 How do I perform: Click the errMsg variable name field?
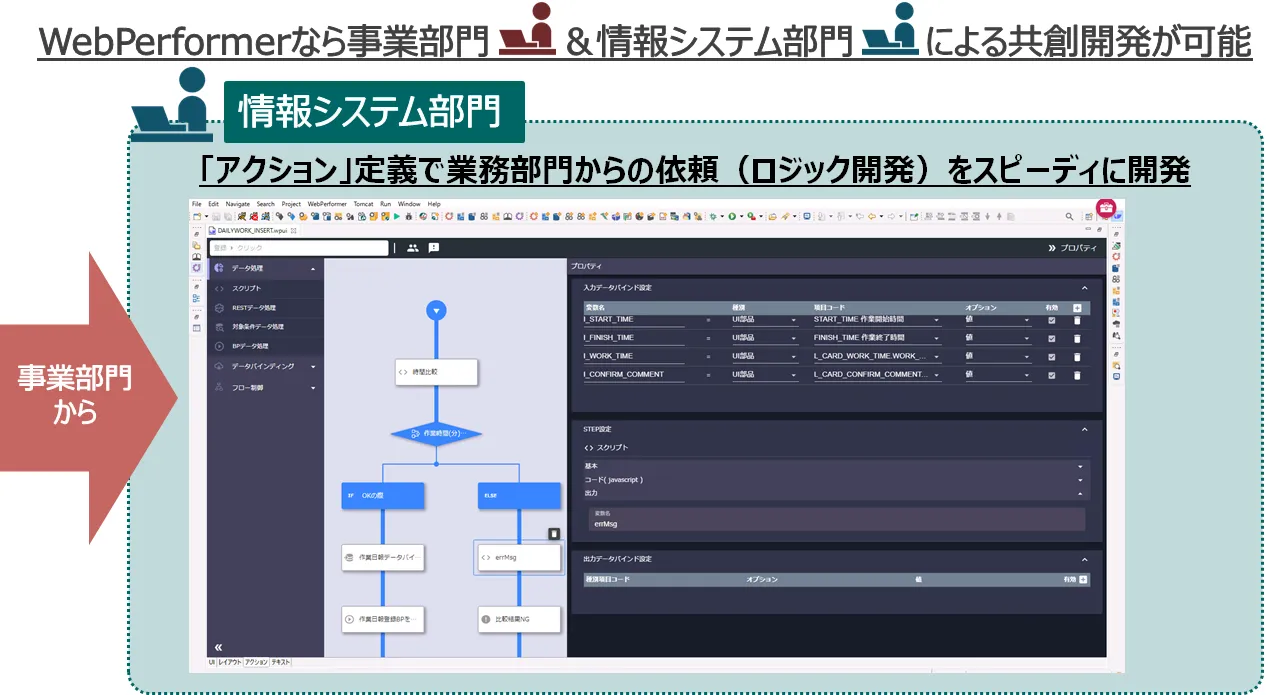835,523
